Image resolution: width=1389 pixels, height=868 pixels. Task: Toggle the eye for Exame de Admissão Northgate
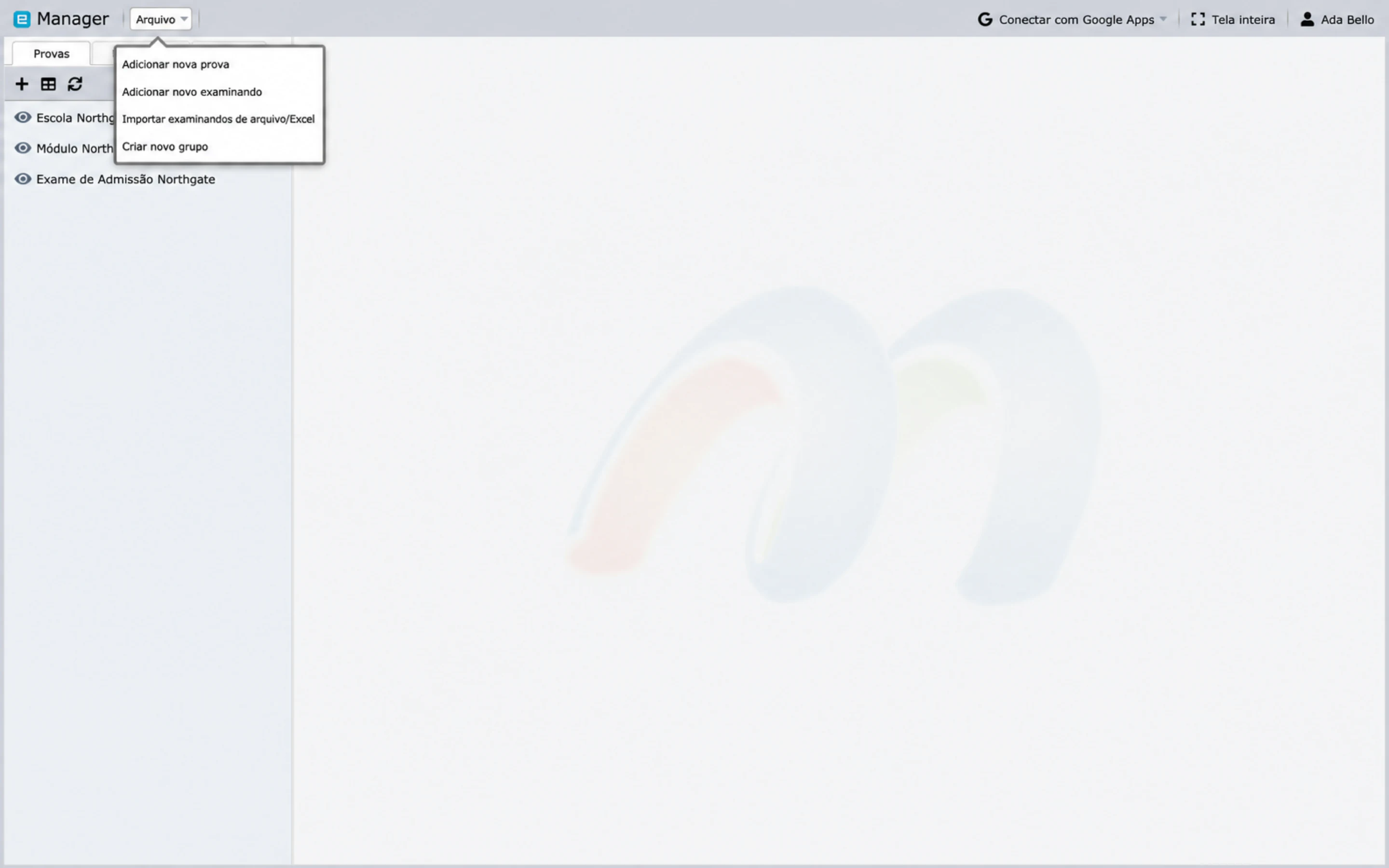[22, 179]
